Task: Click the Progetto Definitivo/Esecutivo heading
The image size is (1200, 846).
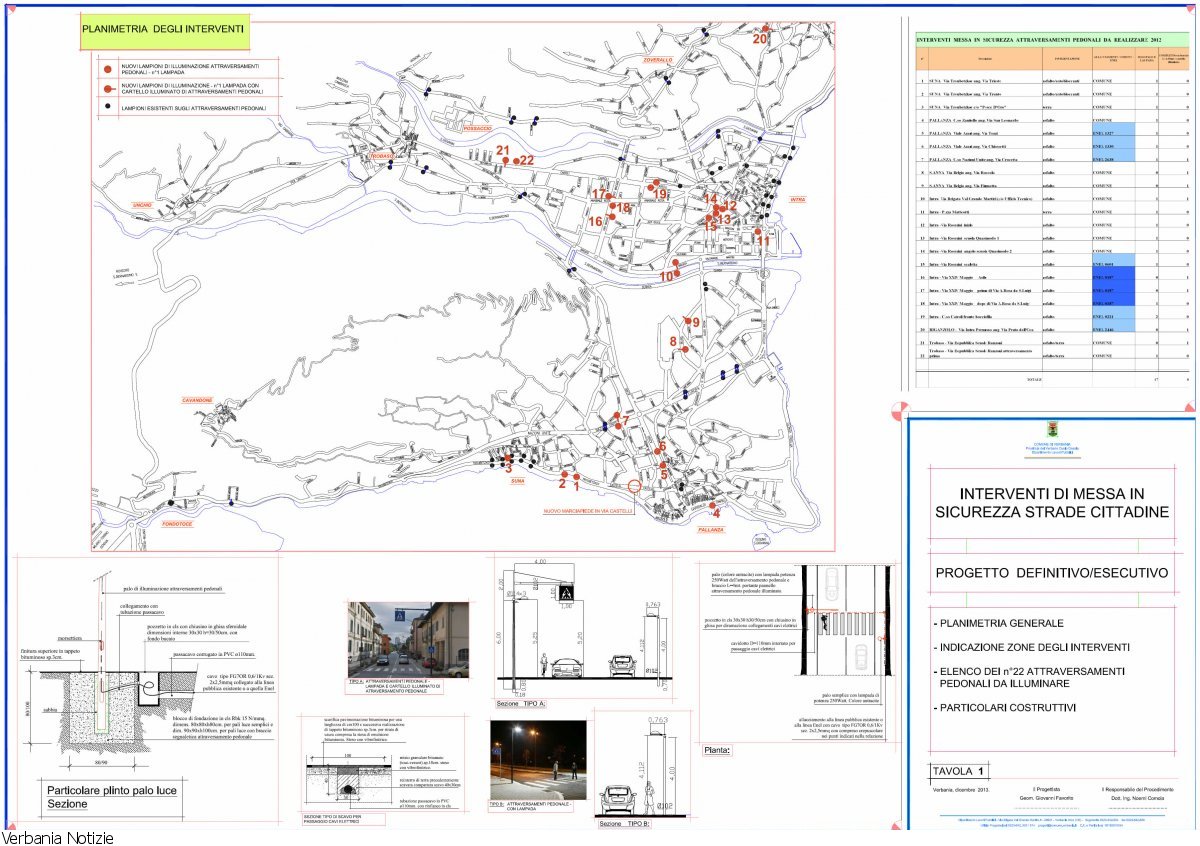Action: pyautogui.click(x=1051, y=573)
